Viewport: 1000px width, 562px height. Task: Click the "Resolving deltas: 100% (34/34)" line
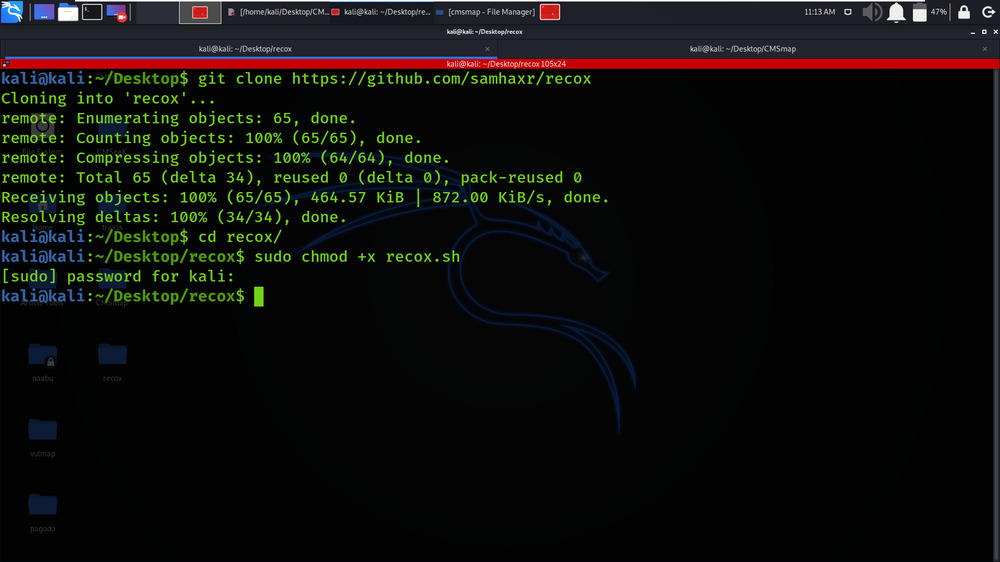coord(174,218)
